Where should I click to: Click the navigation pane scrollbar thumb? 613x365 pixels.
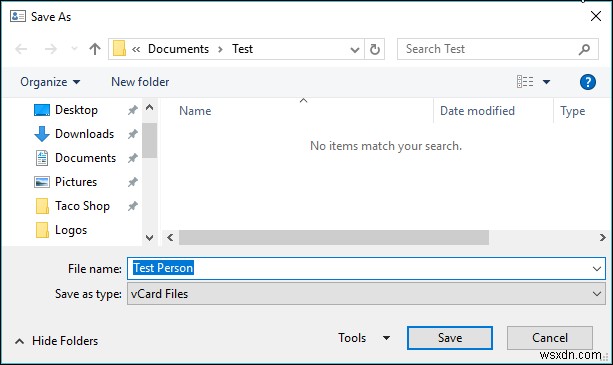click(x=149, y=140)
